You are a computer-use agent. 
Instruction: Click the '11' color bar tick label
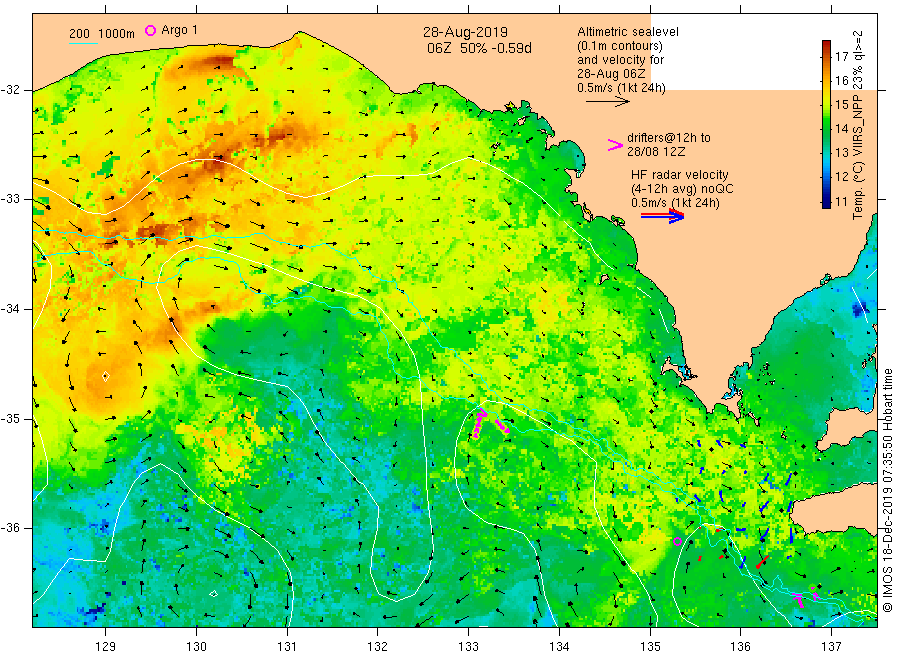841,201
